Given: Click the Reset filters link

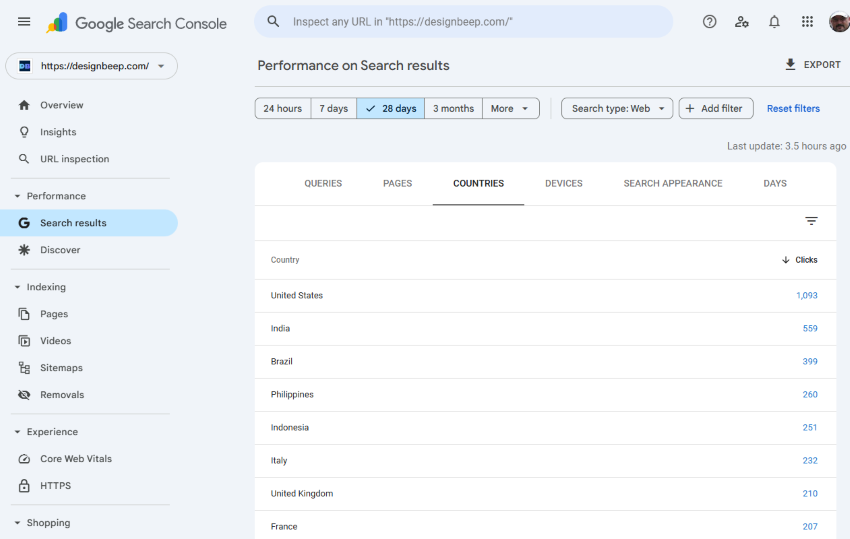Looking at the screenshot, I should pyautogui.click(x=793, y=109).
